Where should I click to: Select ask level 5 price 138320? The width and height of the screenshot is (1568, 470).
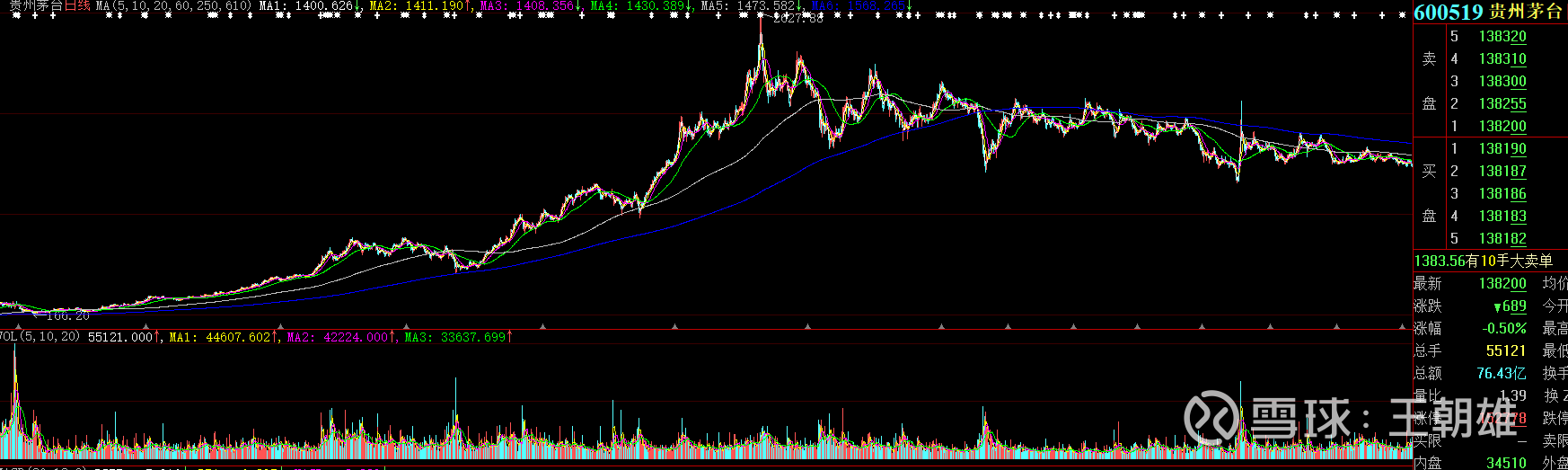point(1502,37)
